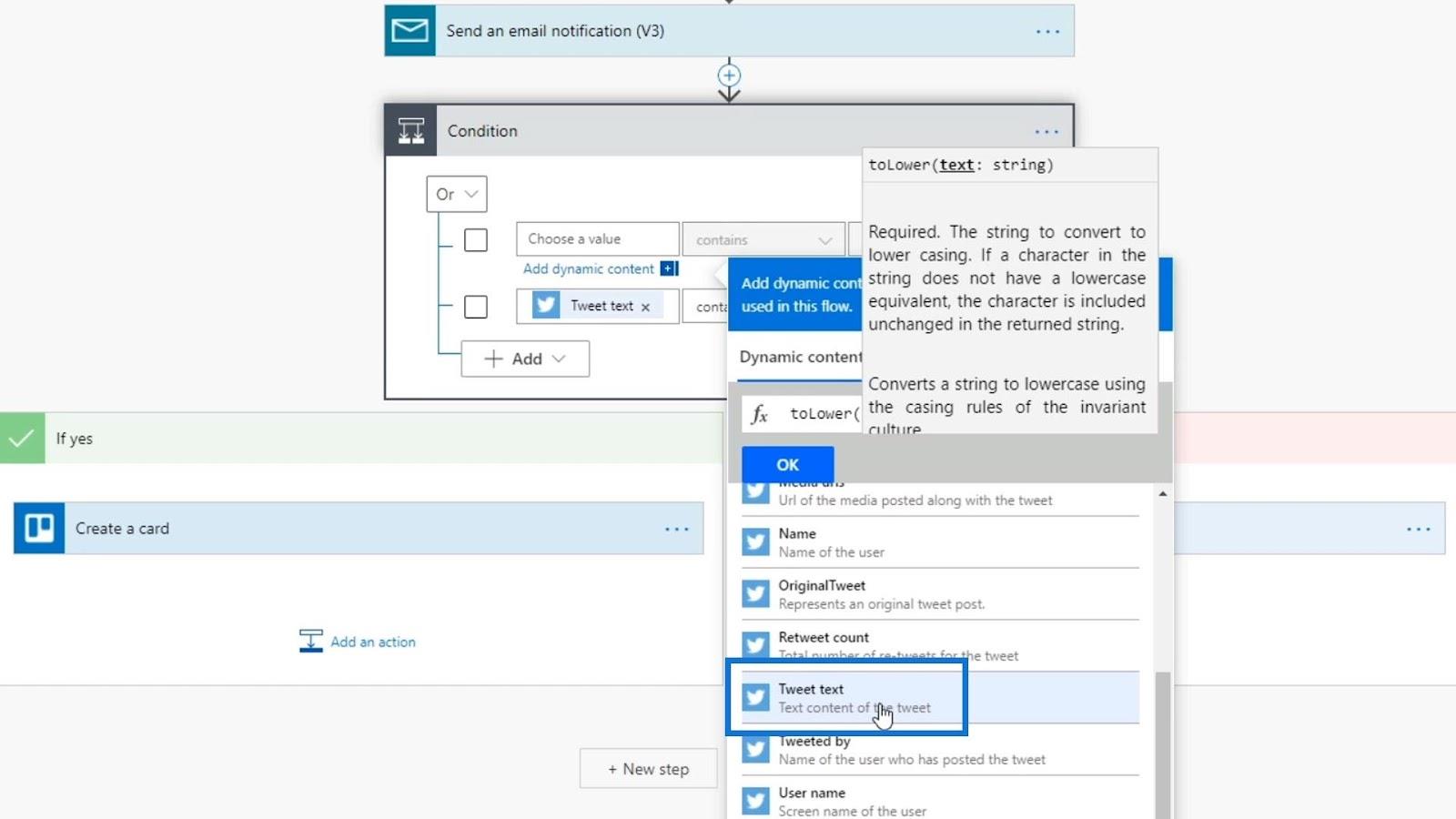Click the Trello icon on Create a card
Image resolution: width=1456 pixels, height=819 pixels.
pos(39,528)
